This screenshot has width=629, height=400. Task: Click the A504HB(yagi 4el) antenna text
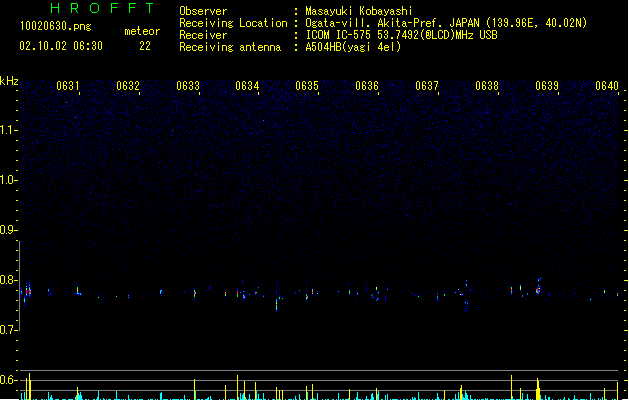353,47
